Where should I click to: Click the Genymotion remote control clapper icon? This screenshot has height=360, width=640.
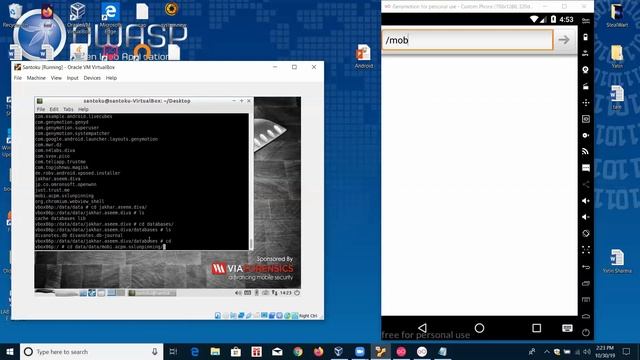(586, 86)
